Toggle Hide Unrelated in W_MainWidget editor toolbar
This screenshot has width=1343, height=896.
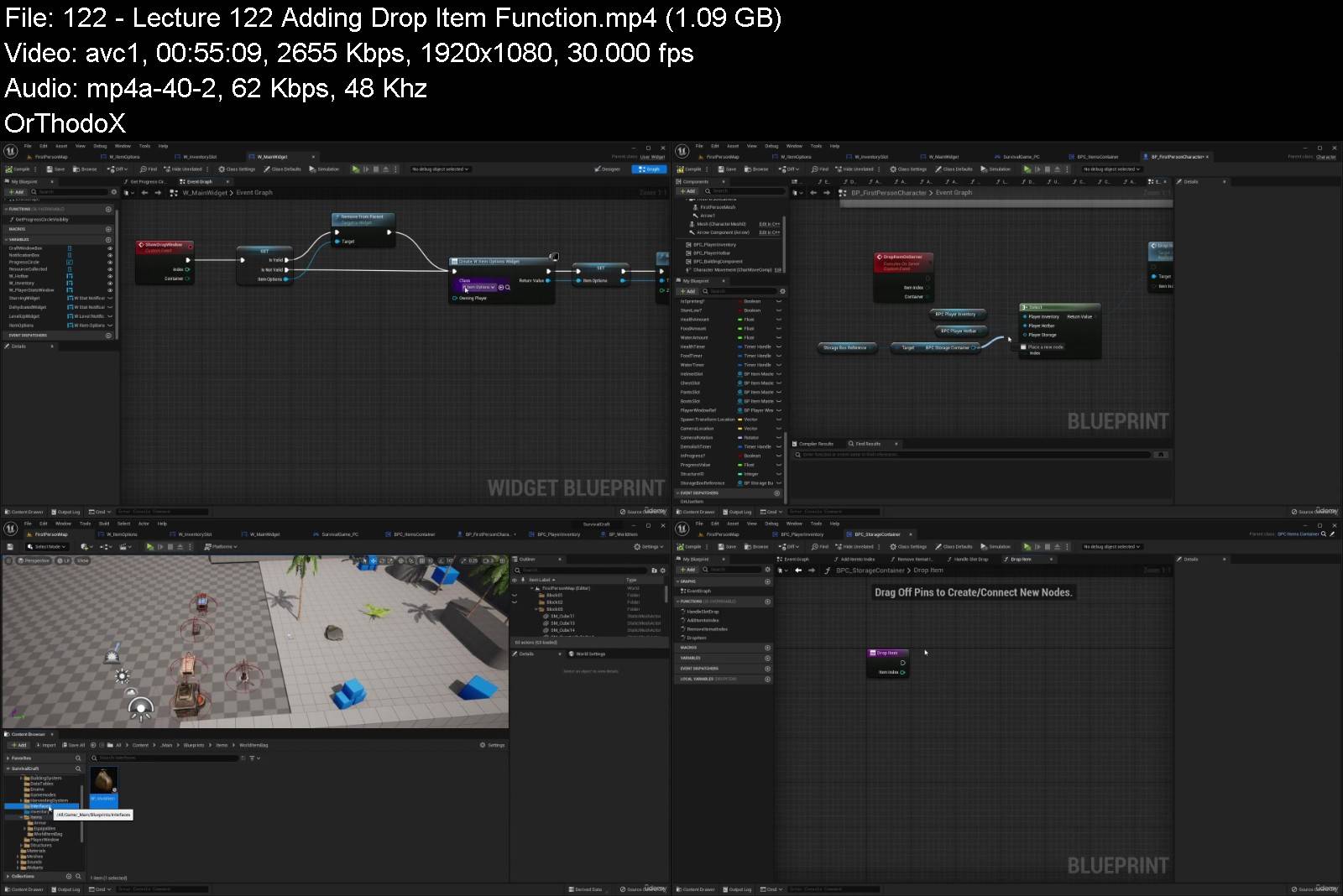point(183,169)
